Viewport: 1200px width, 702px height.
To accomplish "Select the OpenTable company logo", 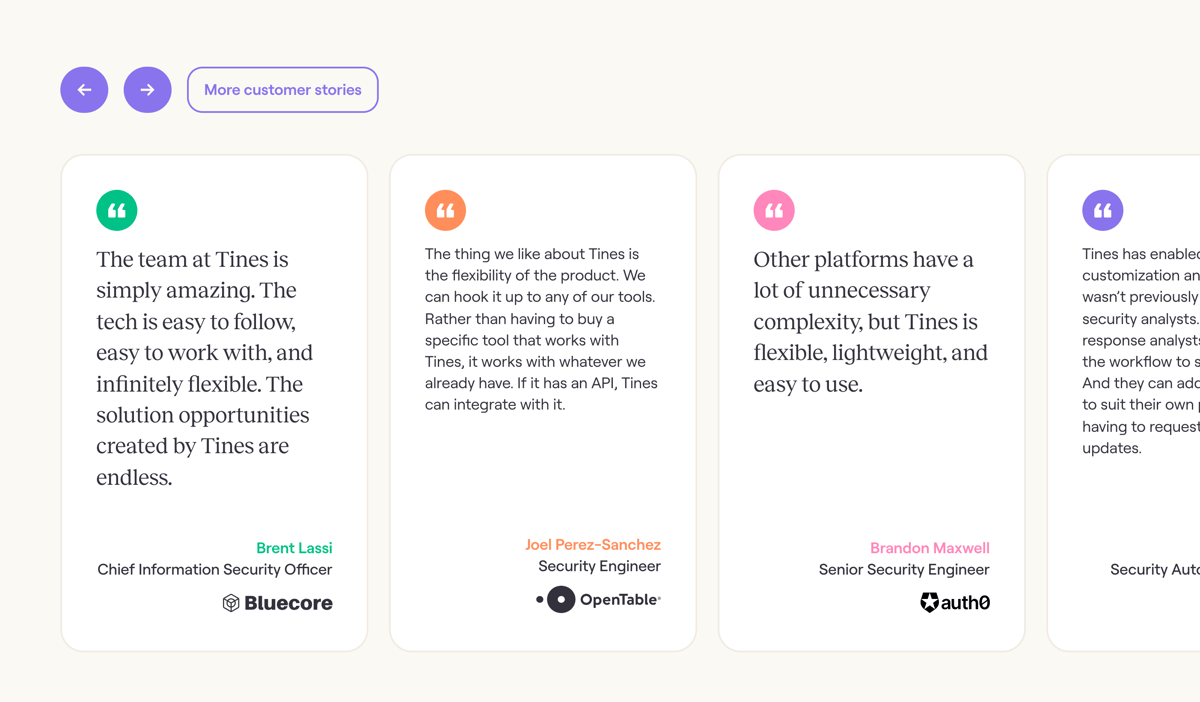I will point(597,599).
